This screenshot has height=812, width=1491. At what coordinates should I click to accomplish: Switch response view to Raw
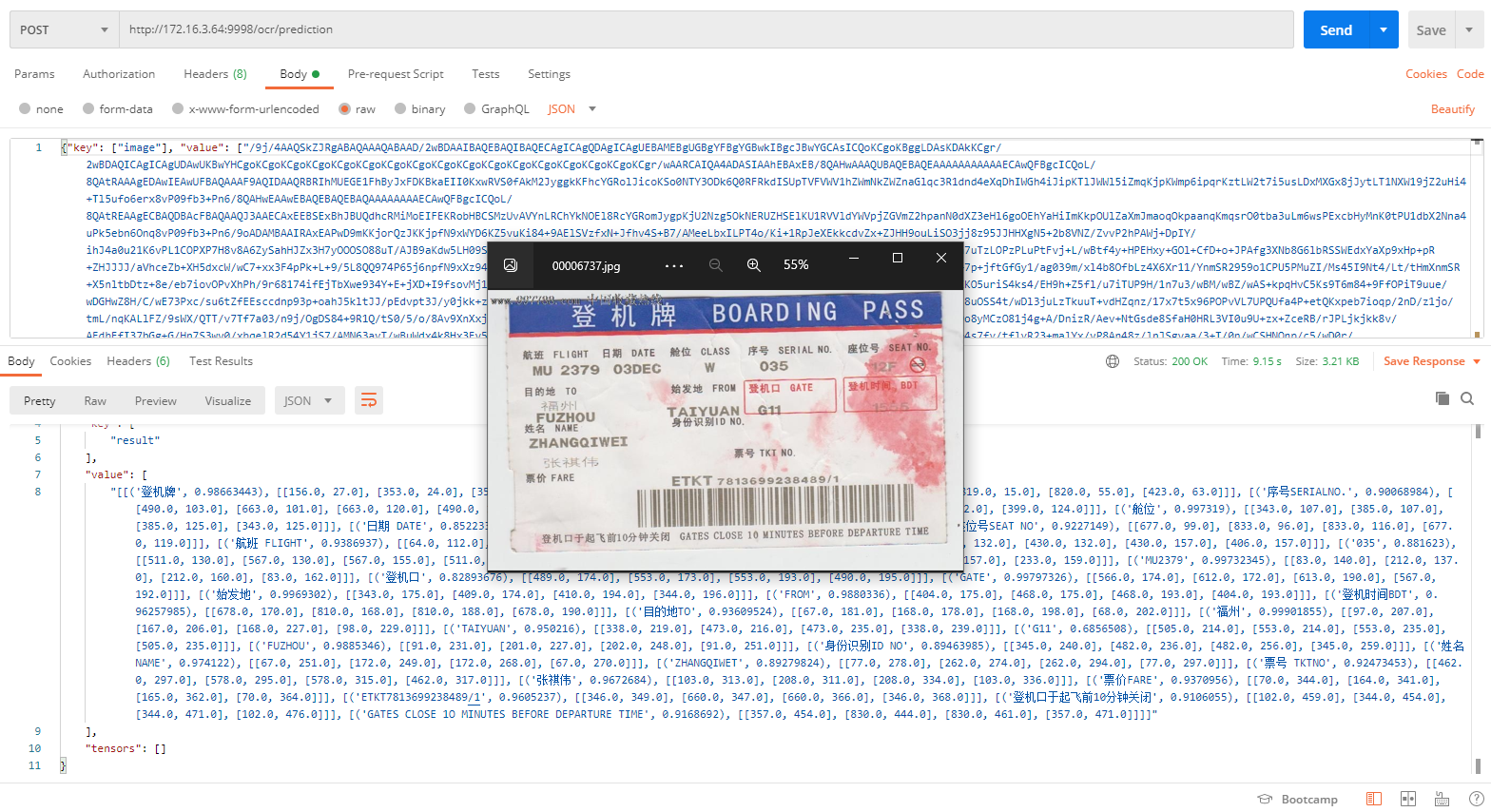coord(95,401)
